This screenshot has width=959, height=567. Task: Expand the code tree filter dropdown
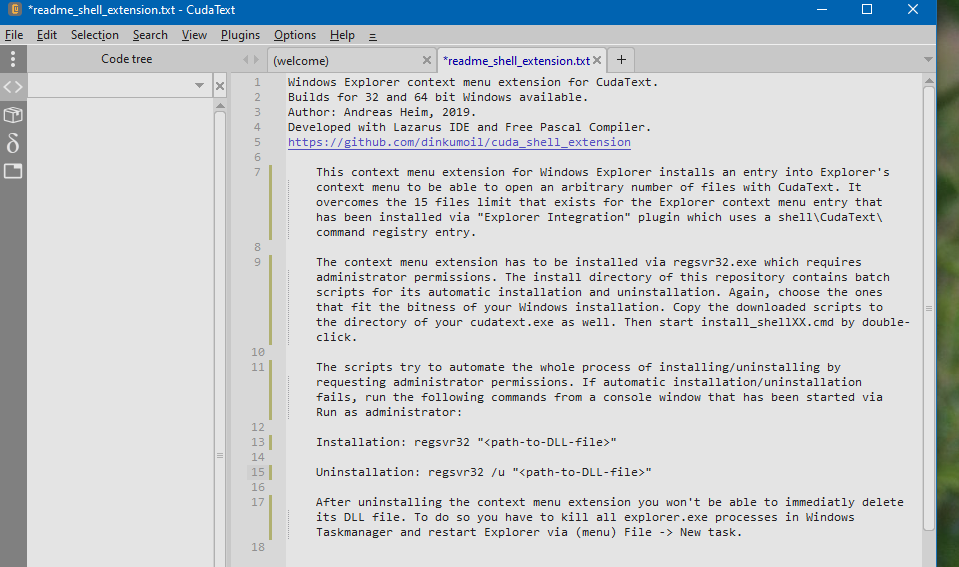pyautogui.click(x=199, y=87)
